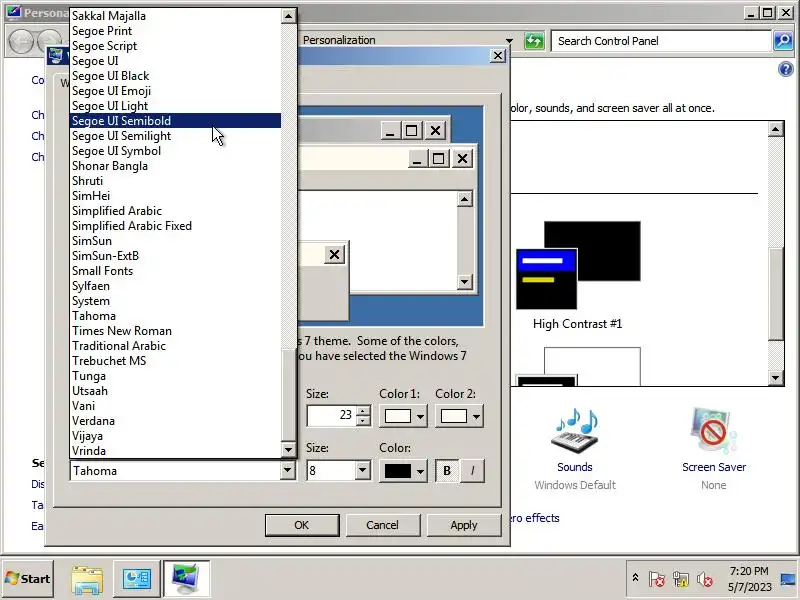
Task: Select Segoe UI Semibold font
Action: (x=175, y=121)
